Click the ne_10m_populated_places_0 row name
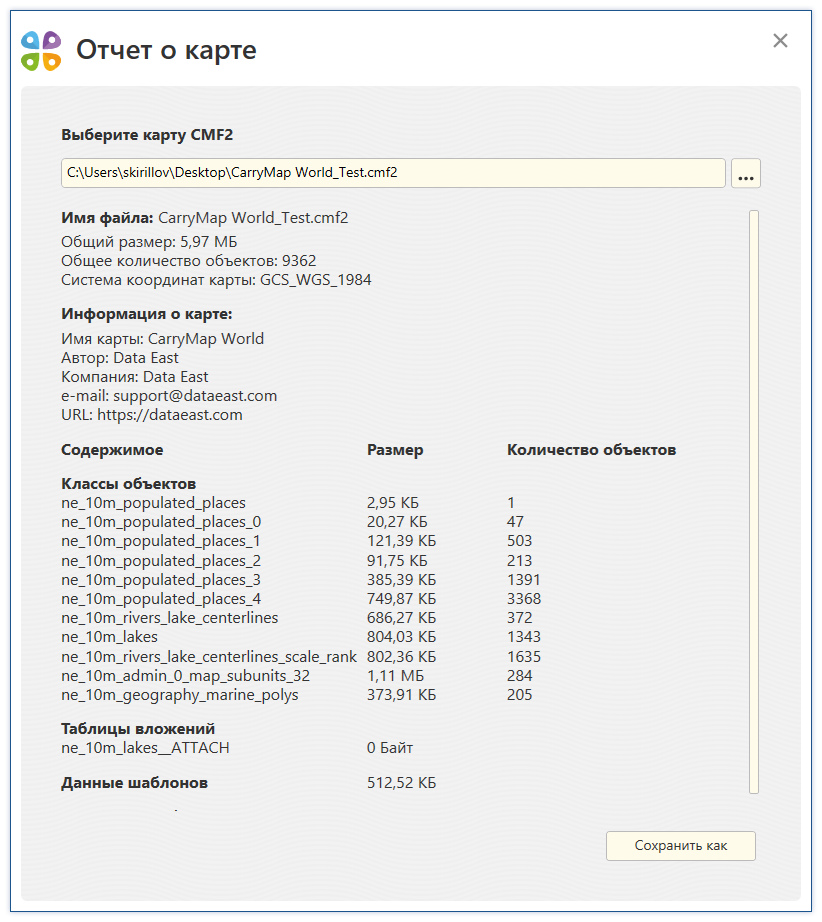822x922 pixels. (161, 522)
